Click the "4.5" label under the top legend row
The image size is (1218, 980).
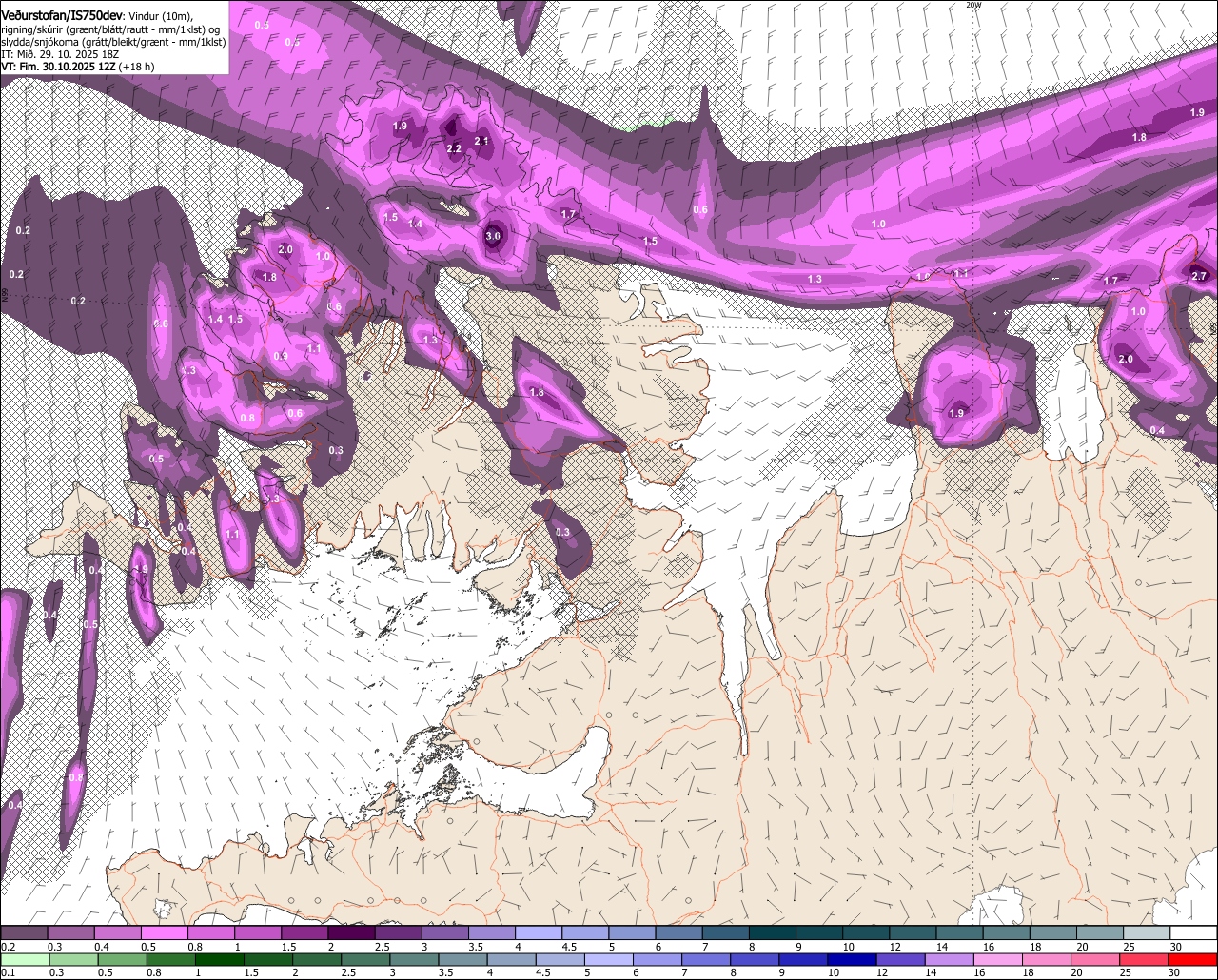pos(569,947)
